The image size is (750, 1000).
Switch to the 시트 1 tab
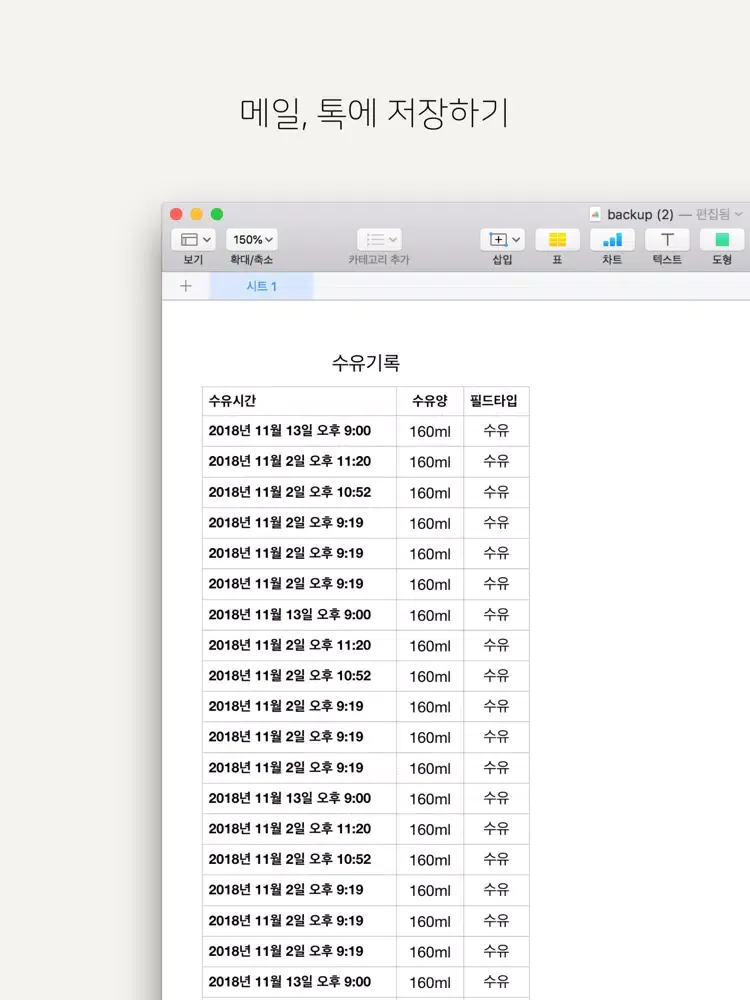point(261,287)
